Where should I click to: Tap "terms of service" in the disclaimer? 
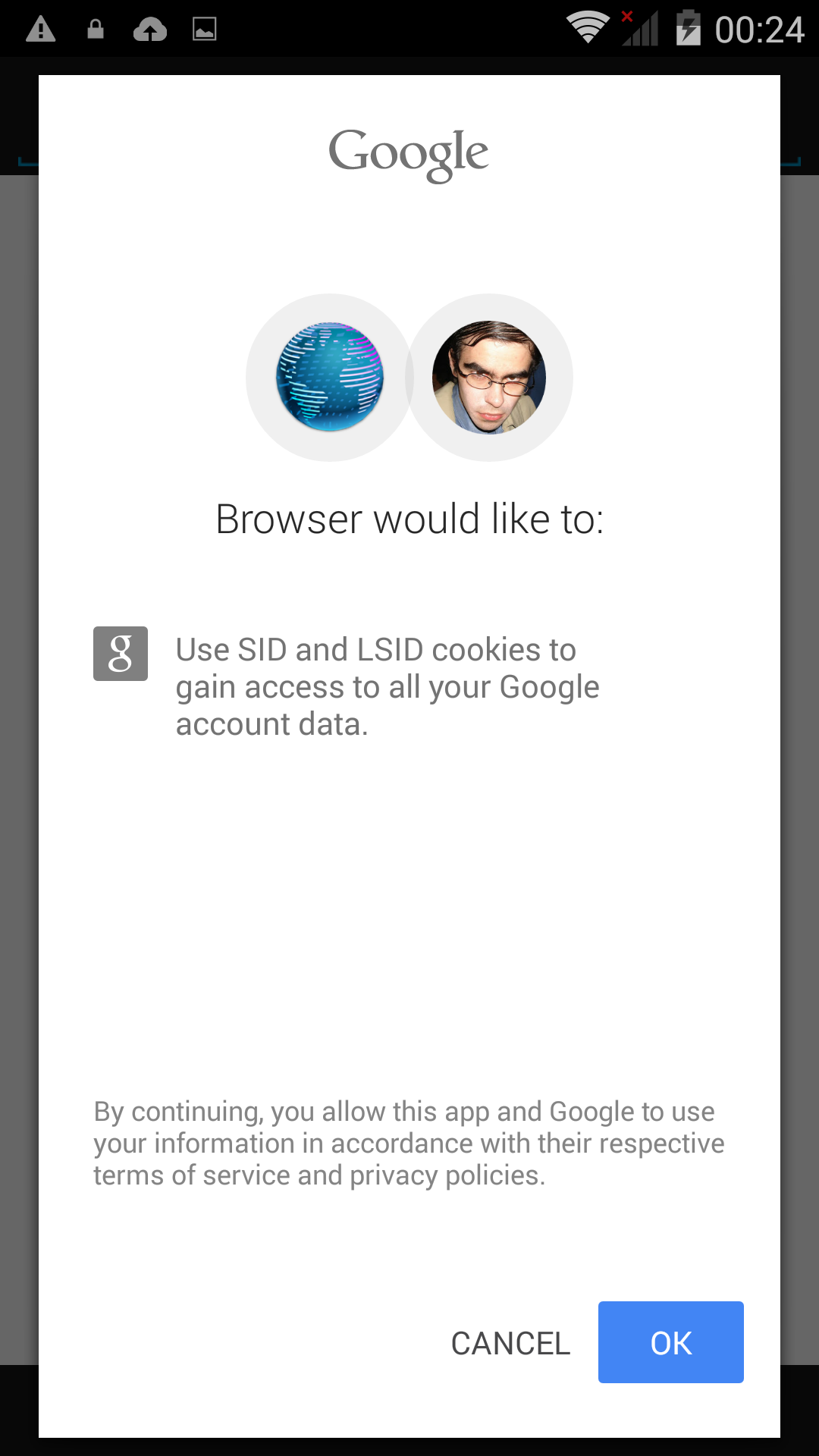[x=192, y=1175]
